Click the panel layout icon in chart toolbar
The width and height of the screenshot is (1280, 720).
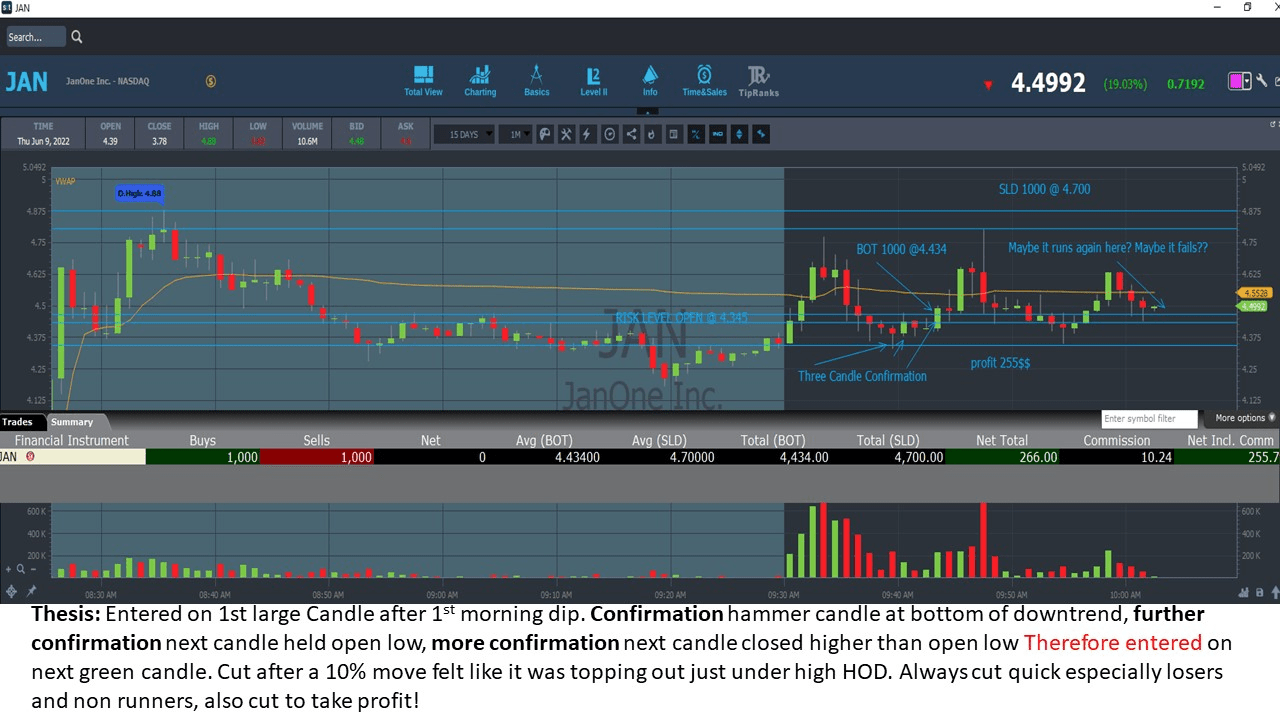tap(674, 134)
